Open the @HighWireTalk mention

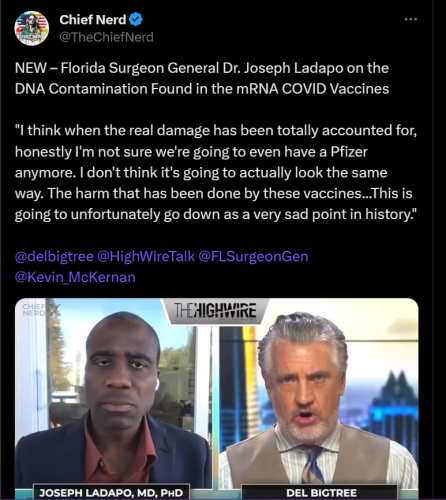tap(146, 256)
